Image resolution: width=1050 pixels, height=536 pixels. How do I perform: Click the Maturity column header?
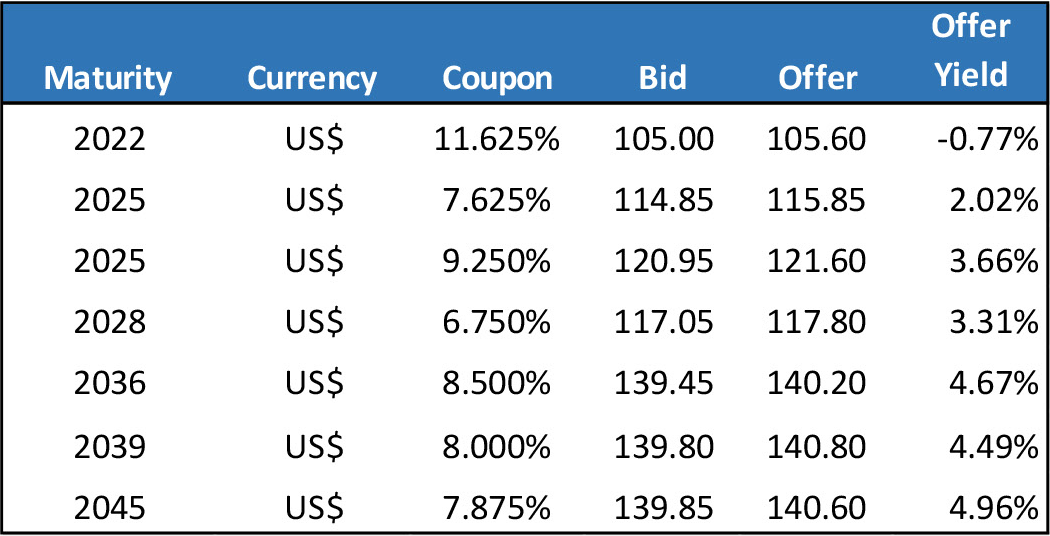(x=108, y=78)
